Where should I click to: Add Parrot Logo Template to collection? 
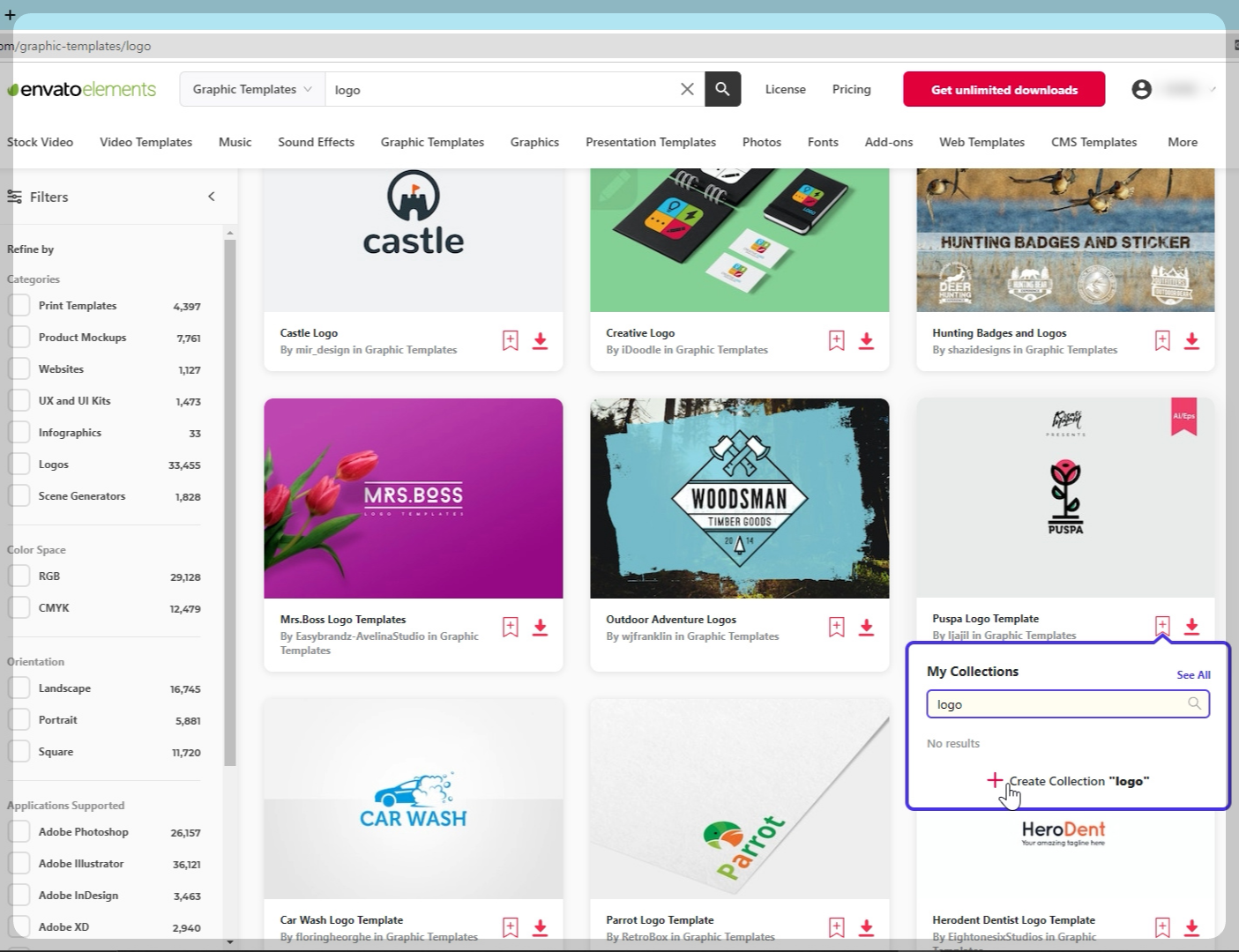837,927
